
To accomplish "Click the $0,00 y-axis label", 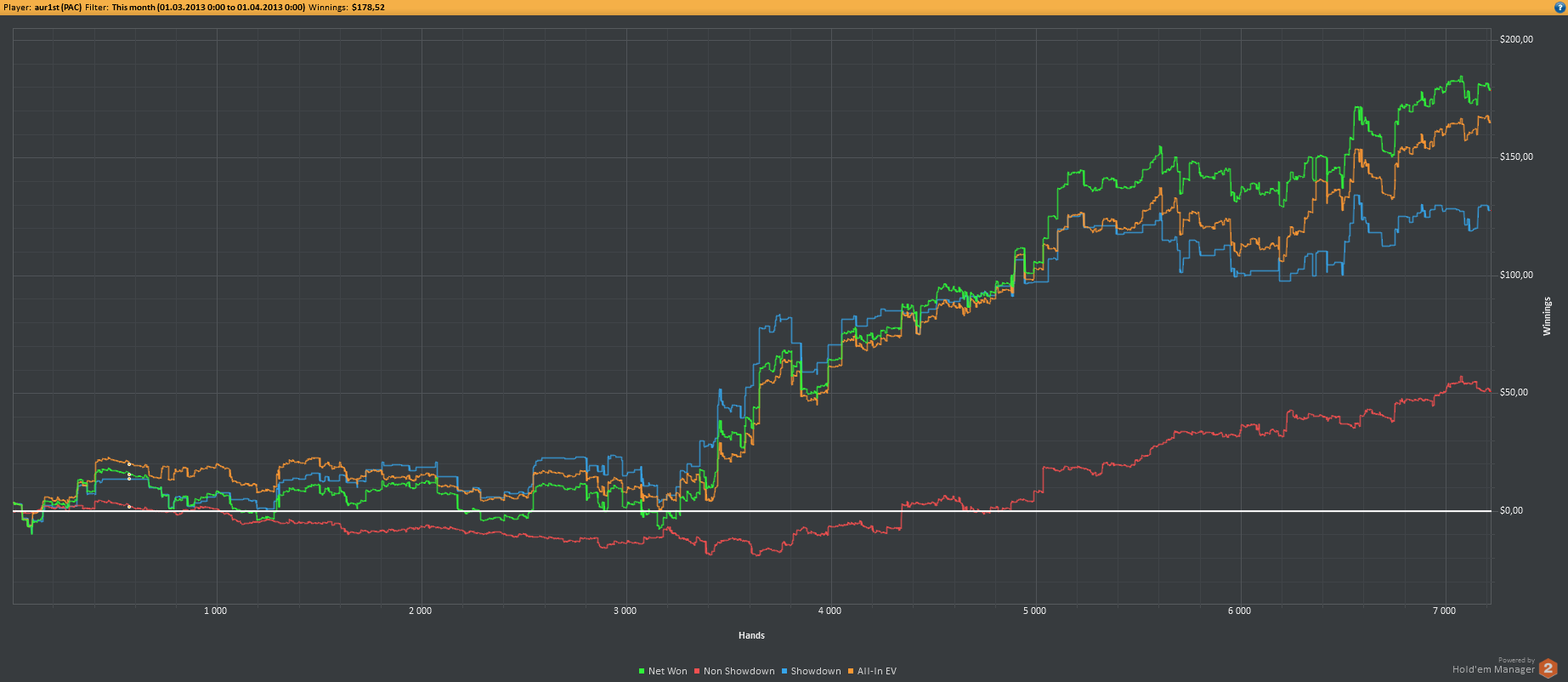I will tap(1511, 510).
